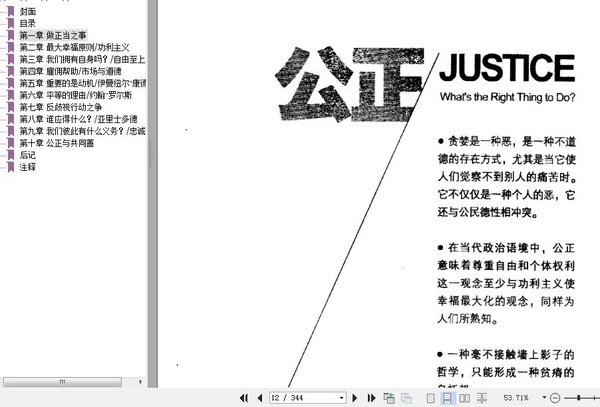Switch to single page layout
Image resolution: width=600 pixels, height=407 pixels.
tap(430, 398)
